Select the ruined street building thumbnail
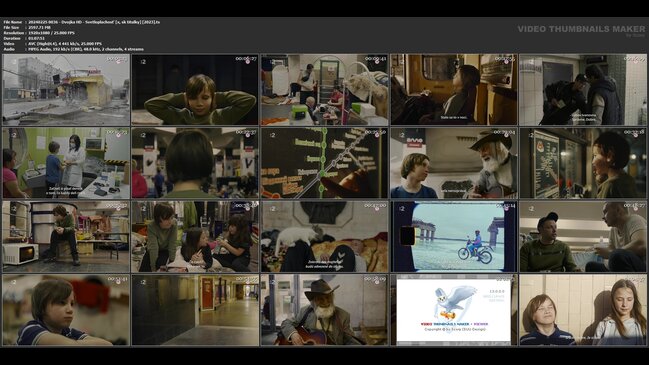649x365 pixels. (66, 90)
